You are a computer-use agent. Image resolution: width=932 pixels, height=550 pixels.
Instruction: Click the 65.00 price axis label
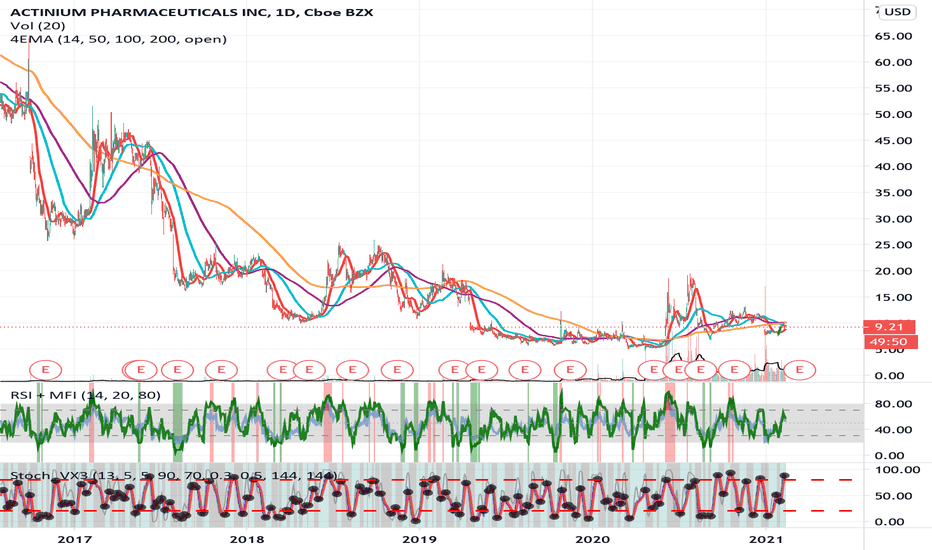893,36
